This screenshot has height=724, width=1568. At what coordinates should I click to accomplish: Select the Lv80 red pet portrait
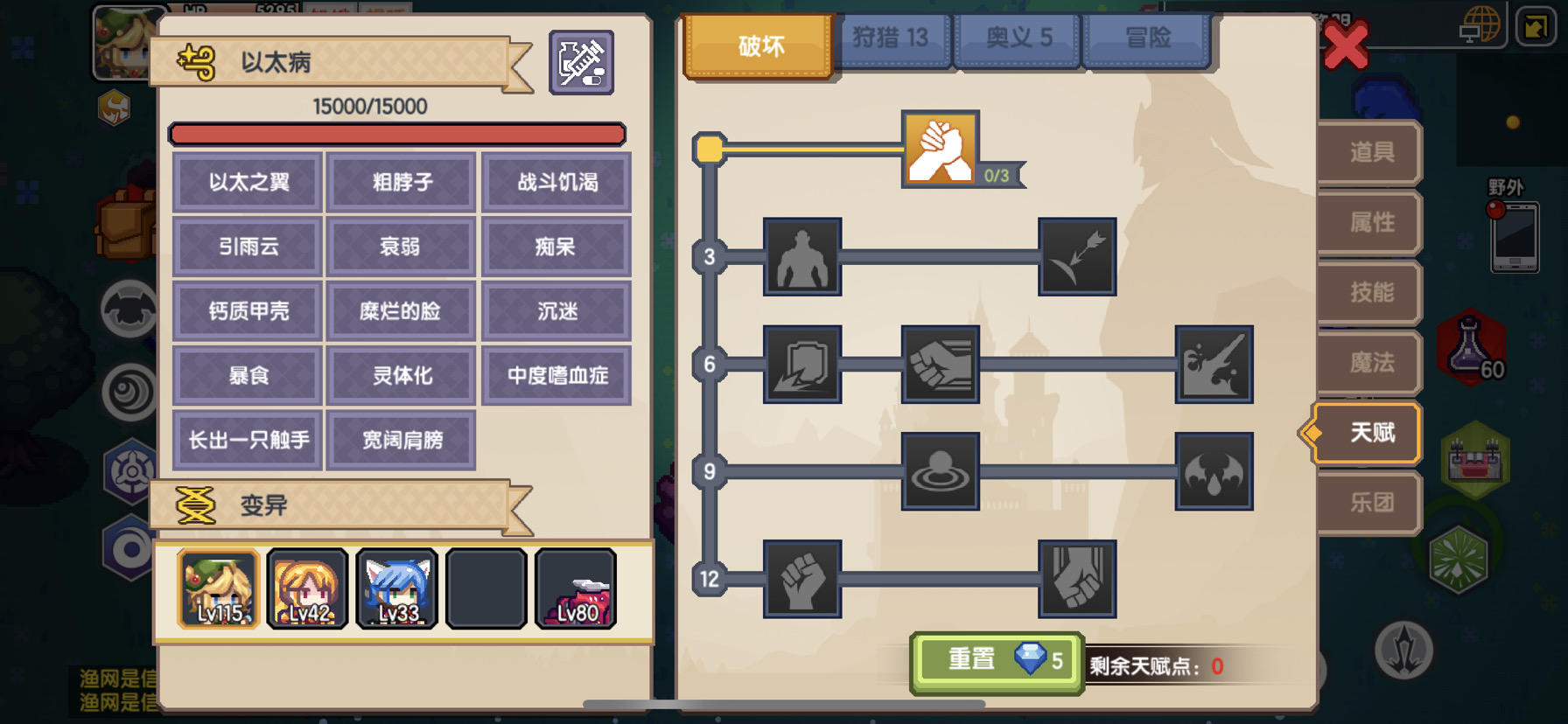[x=576, y=588]
